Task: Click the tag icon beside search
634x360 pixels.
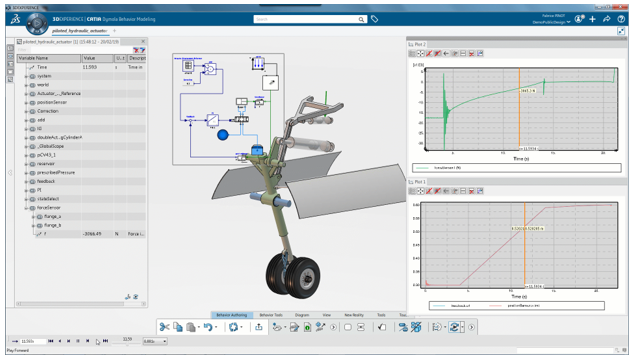Action: (x=375, y=19)
